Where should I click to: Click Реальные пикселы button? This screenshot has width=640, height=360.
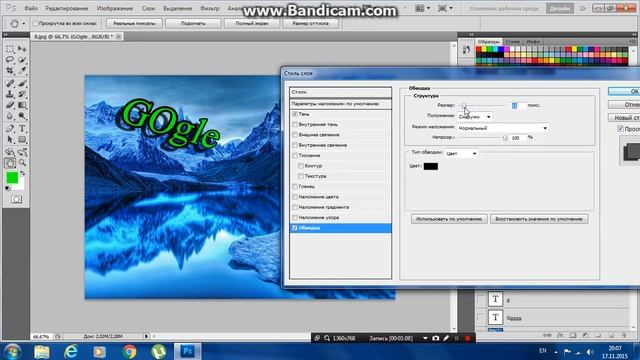[134, 23]
